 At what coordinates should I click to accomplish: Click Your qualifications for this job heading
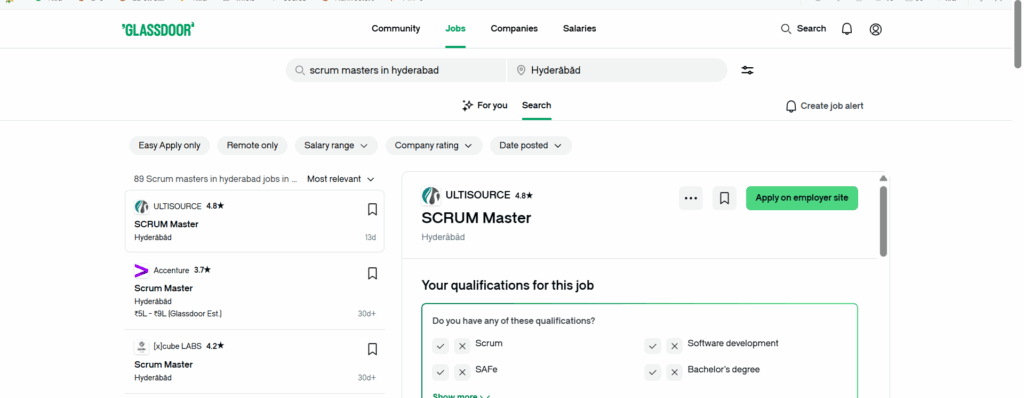pyautogui.click(x=507, y=286)
